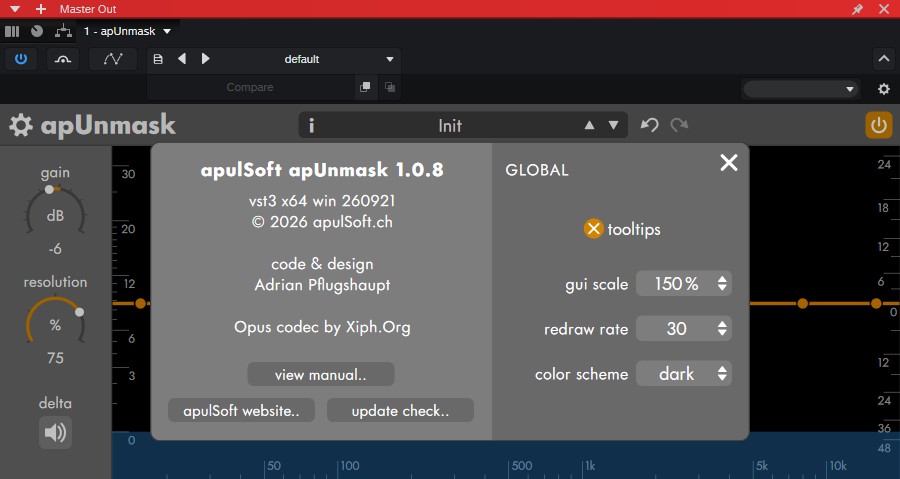The width and height of the screenshot is (900, 479).
Task: Click the update check.. button
Action: coord(400,411)
